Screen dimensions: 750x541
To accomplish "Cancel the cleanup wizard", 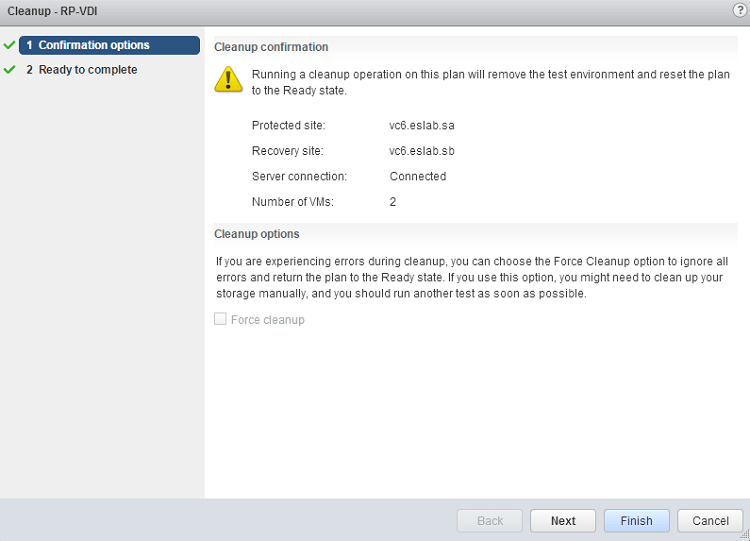I will [x=710, y=521].
